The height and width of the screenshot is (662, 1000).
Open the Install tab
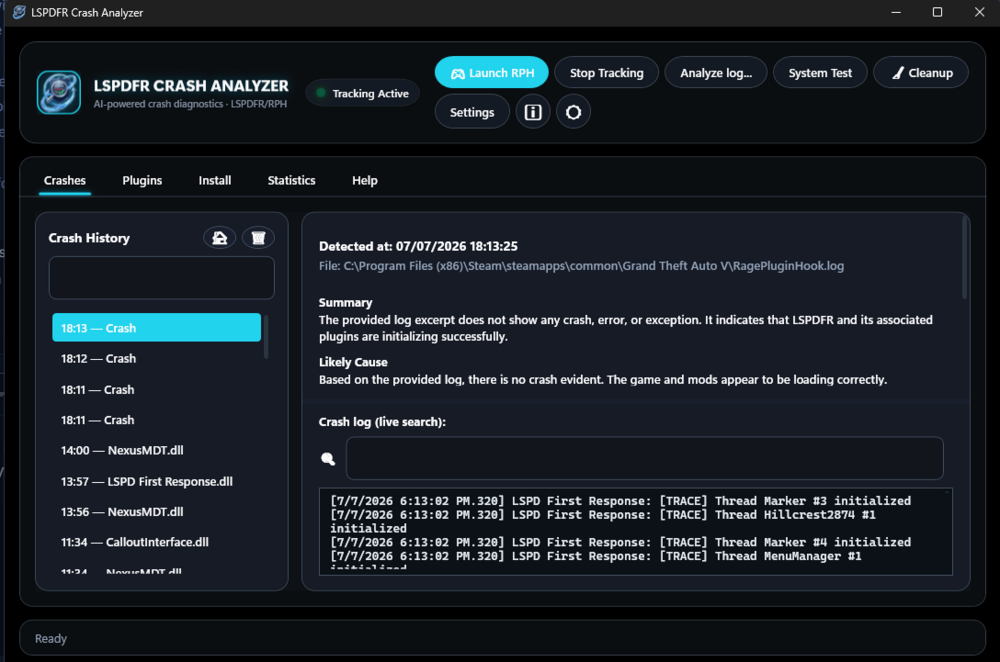click(x=215, y=180)
